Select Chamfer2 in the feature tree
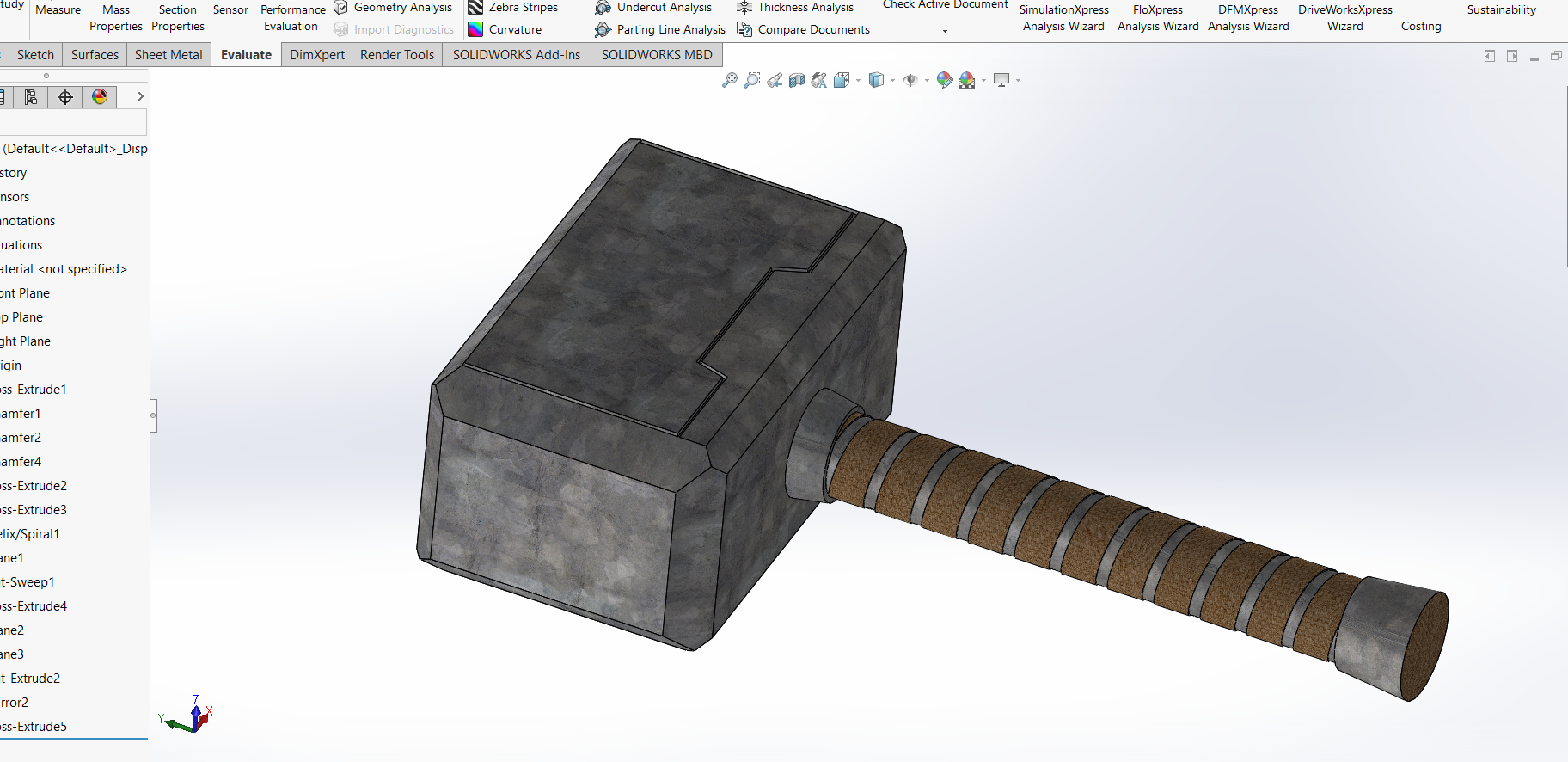 (21, 438)
